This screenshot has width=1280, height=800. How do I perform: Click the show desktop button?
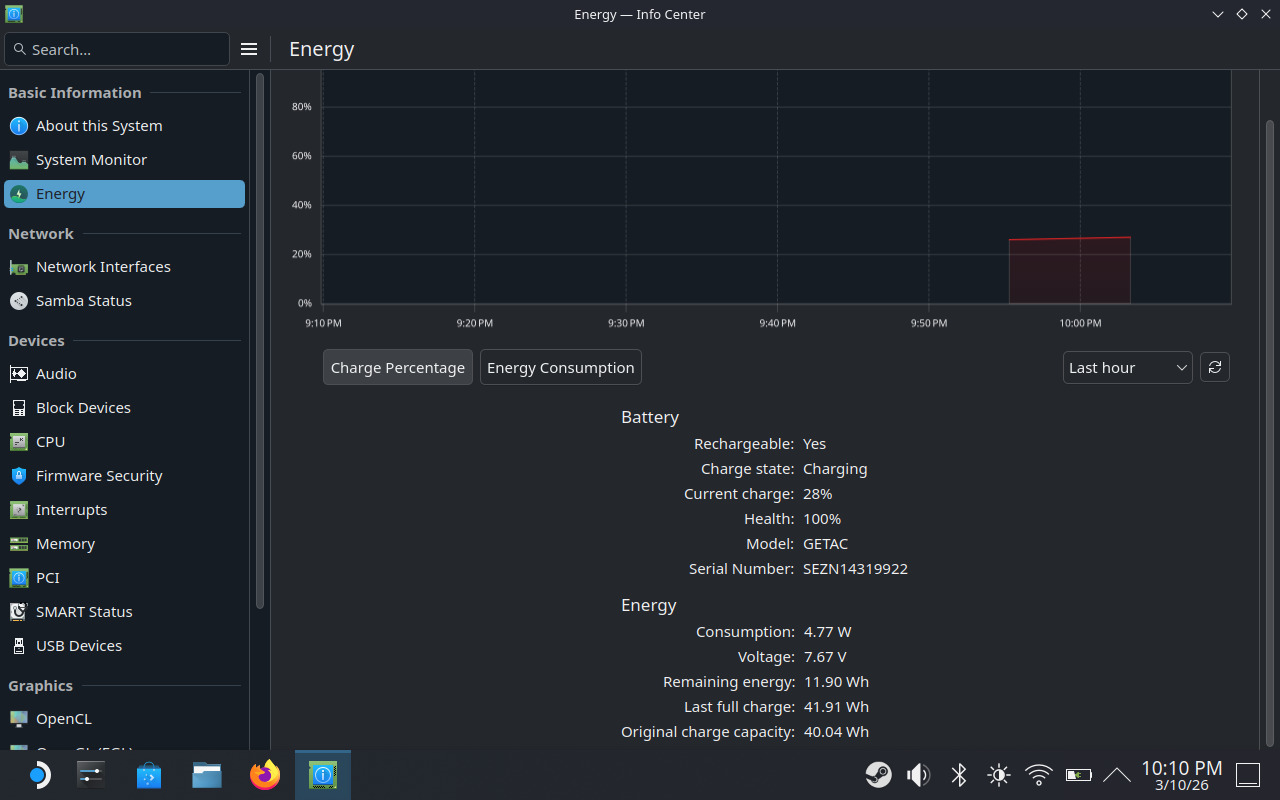click(1248, 775)
